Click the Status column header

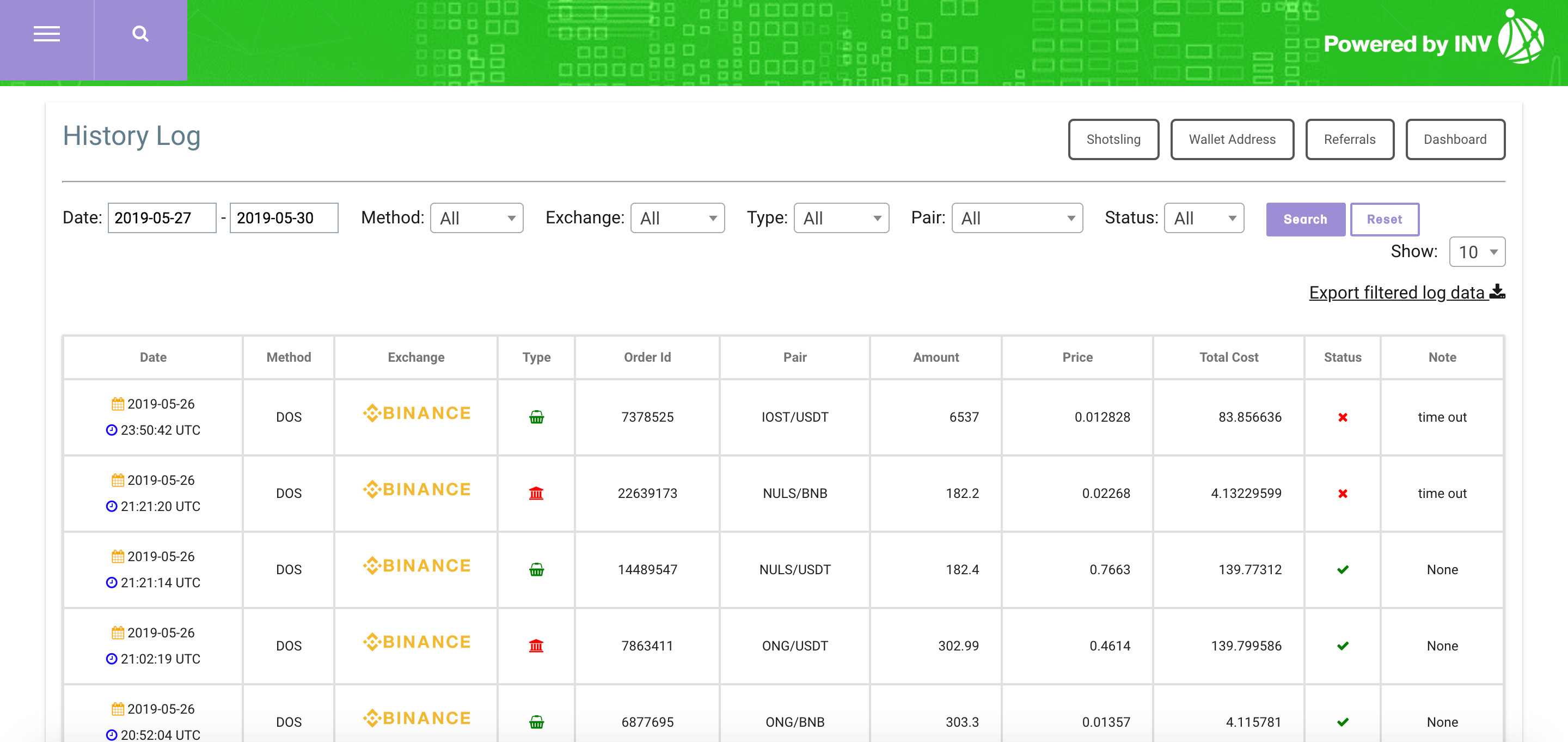(x=1343, y=357)
